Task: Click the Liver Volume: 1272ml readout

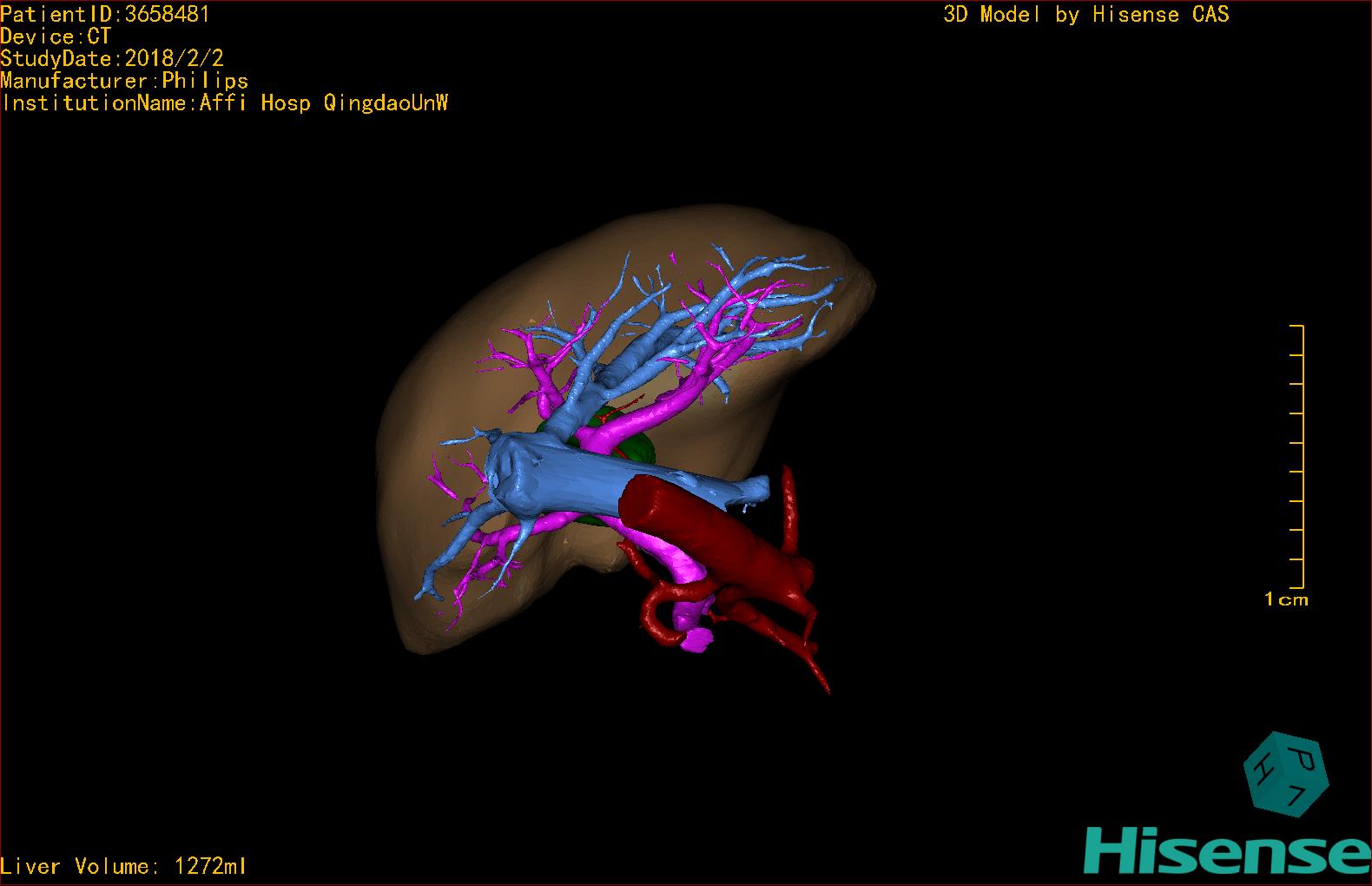Action: 123,866
